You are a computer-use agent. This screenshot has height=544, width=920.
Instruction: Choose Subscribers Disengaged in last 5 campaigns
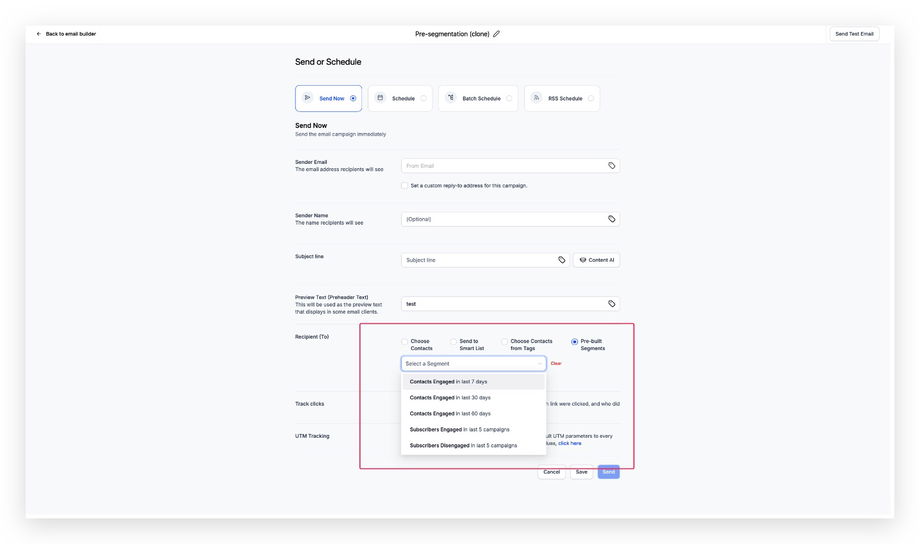pos(463,445)
